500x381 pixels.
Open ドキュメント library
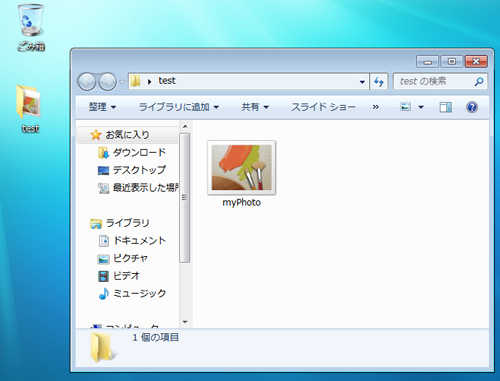pos(139,240)
